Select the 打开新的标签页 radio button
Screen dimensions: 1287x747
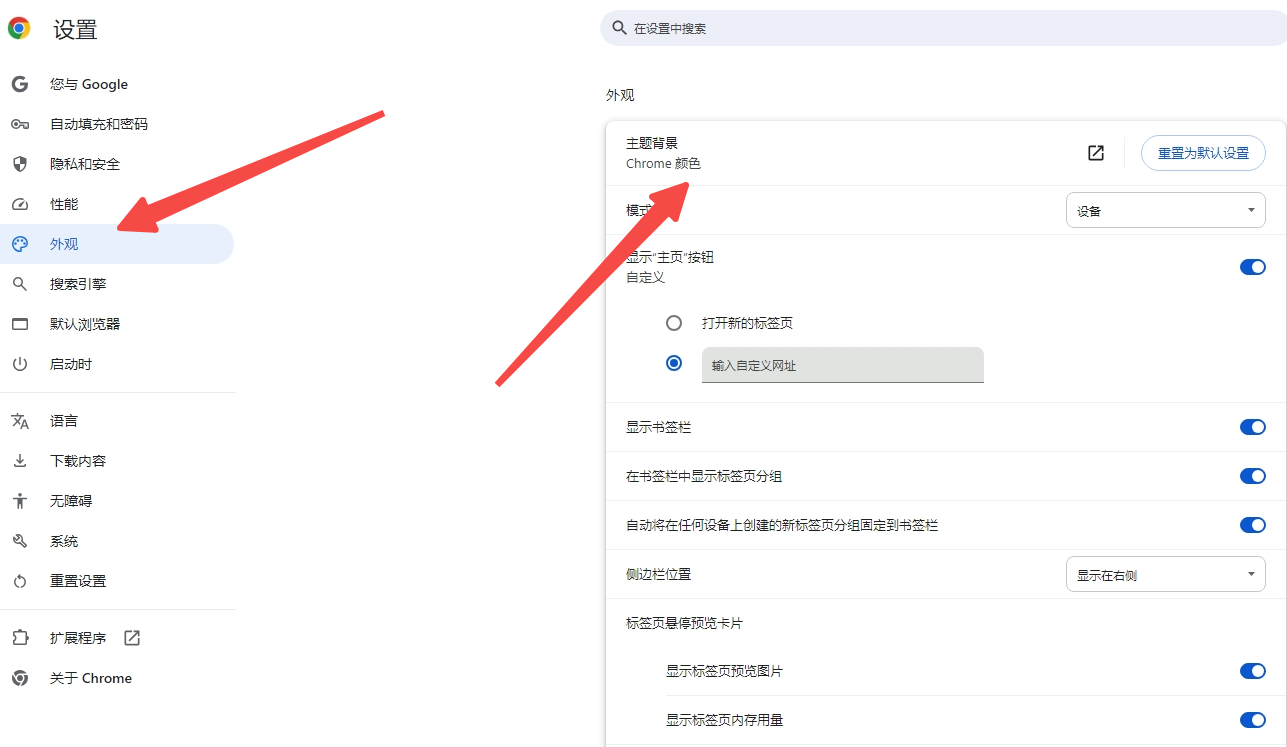(x=674, y=323)
